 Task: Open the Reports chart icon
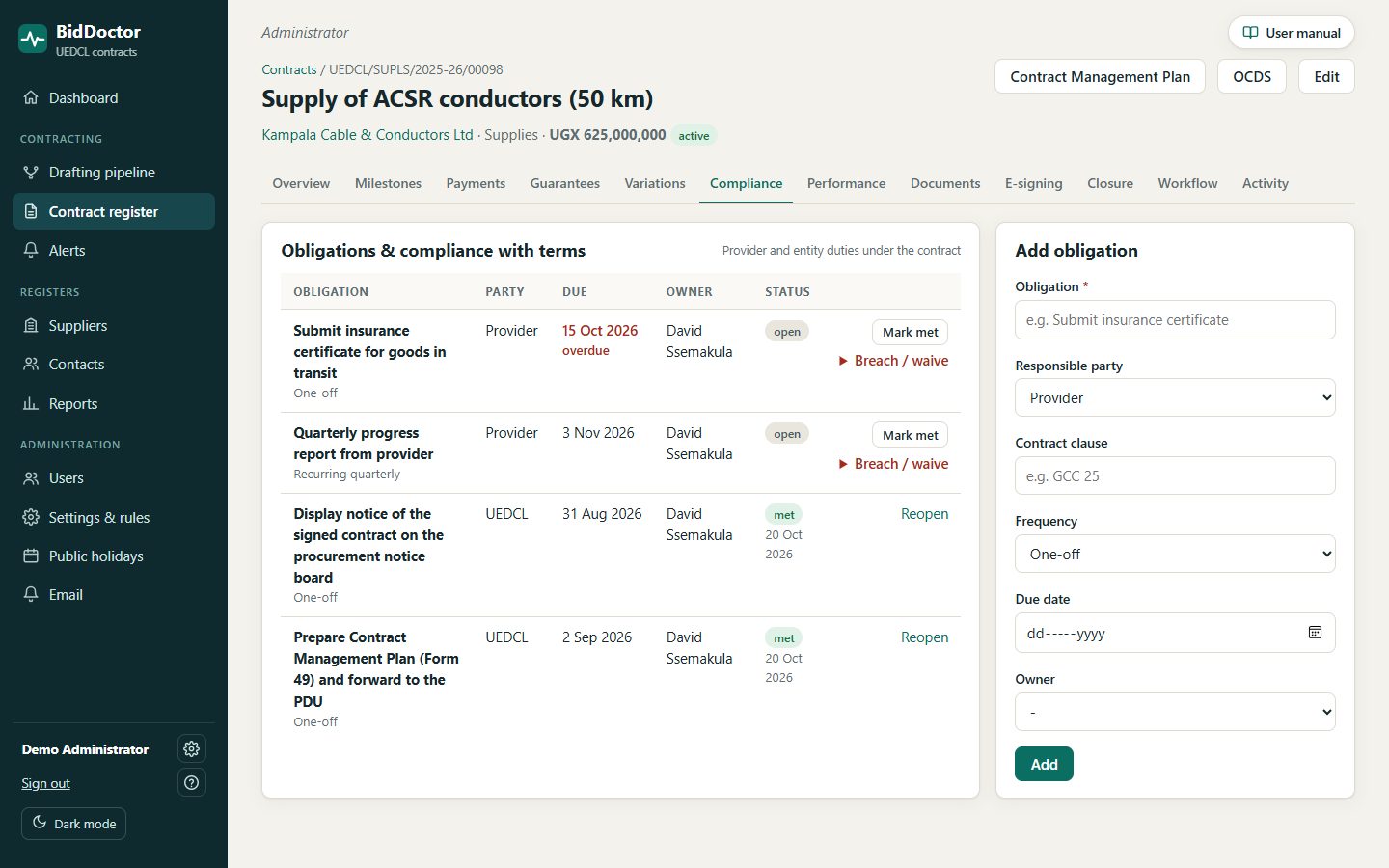(31, 404)
